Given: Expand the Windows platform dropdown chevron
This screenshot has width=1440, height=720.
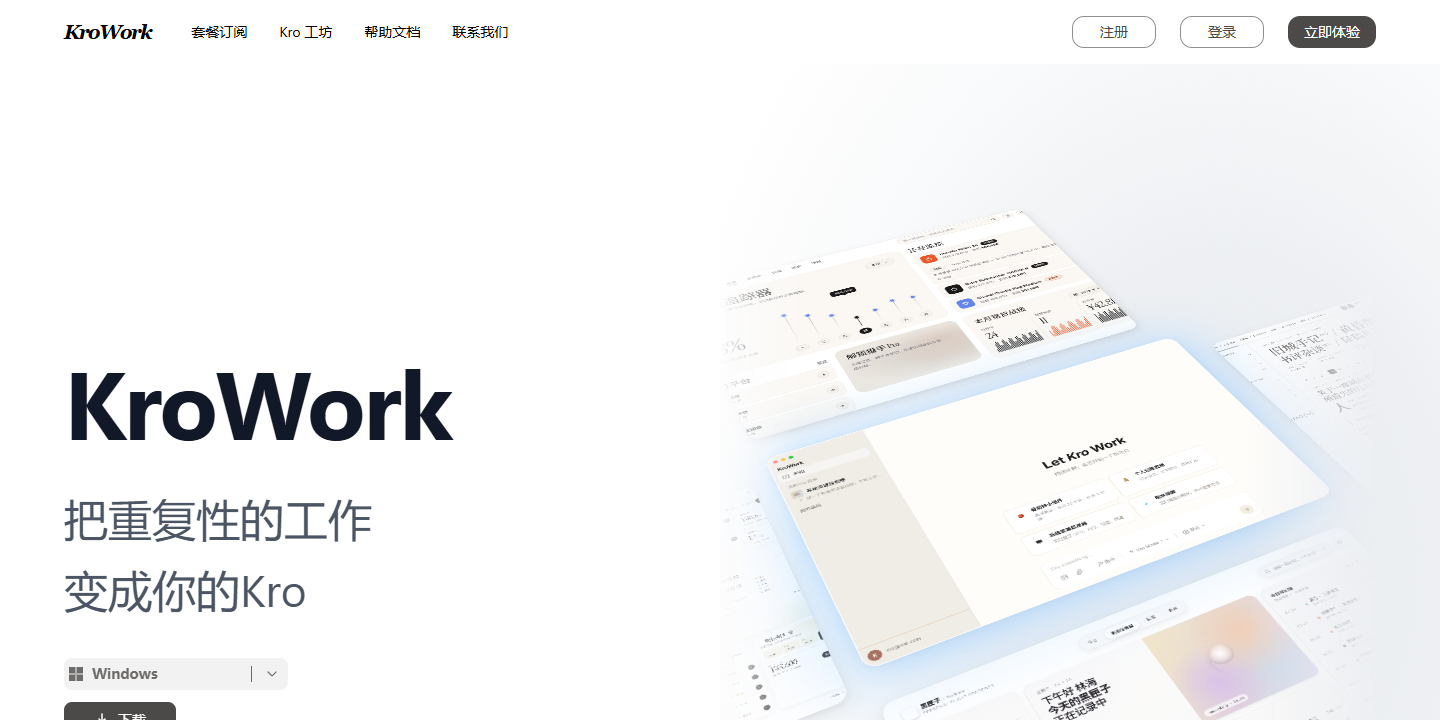Looking at the screenshot, I should point(272,674).
